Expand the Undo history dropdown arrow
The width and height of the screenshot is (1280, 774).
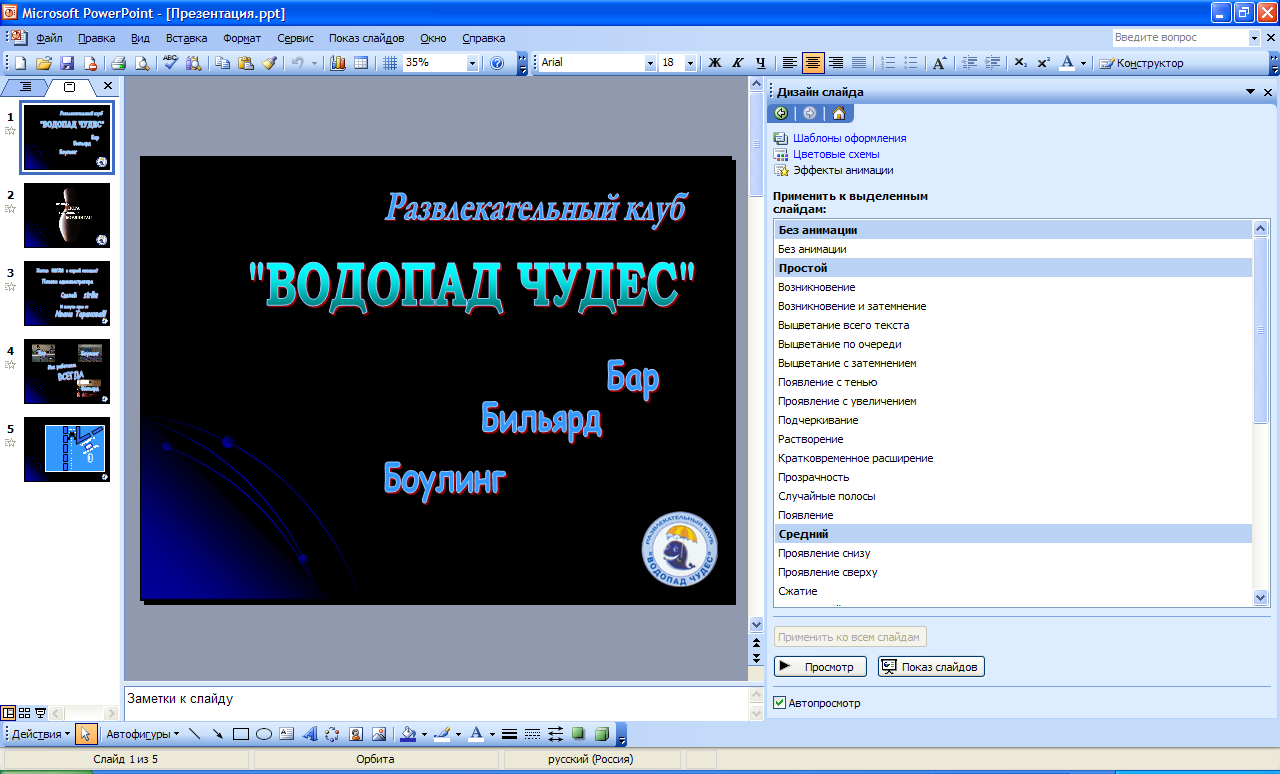click(x=314, y=63)
